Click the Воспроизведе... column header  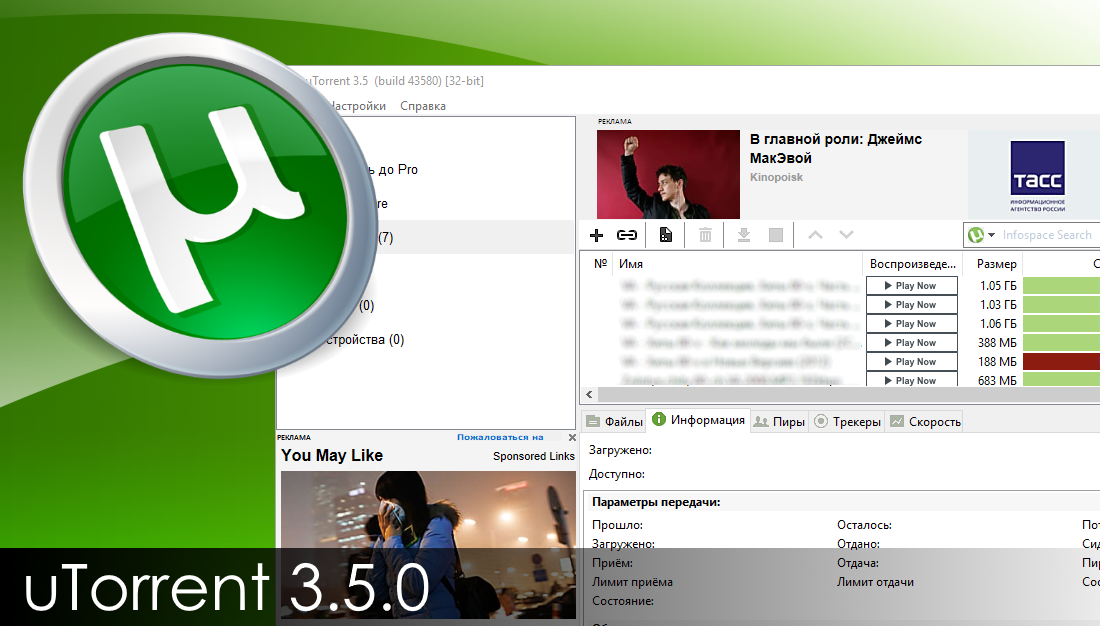pyautogui.click(x=913, y=264)
